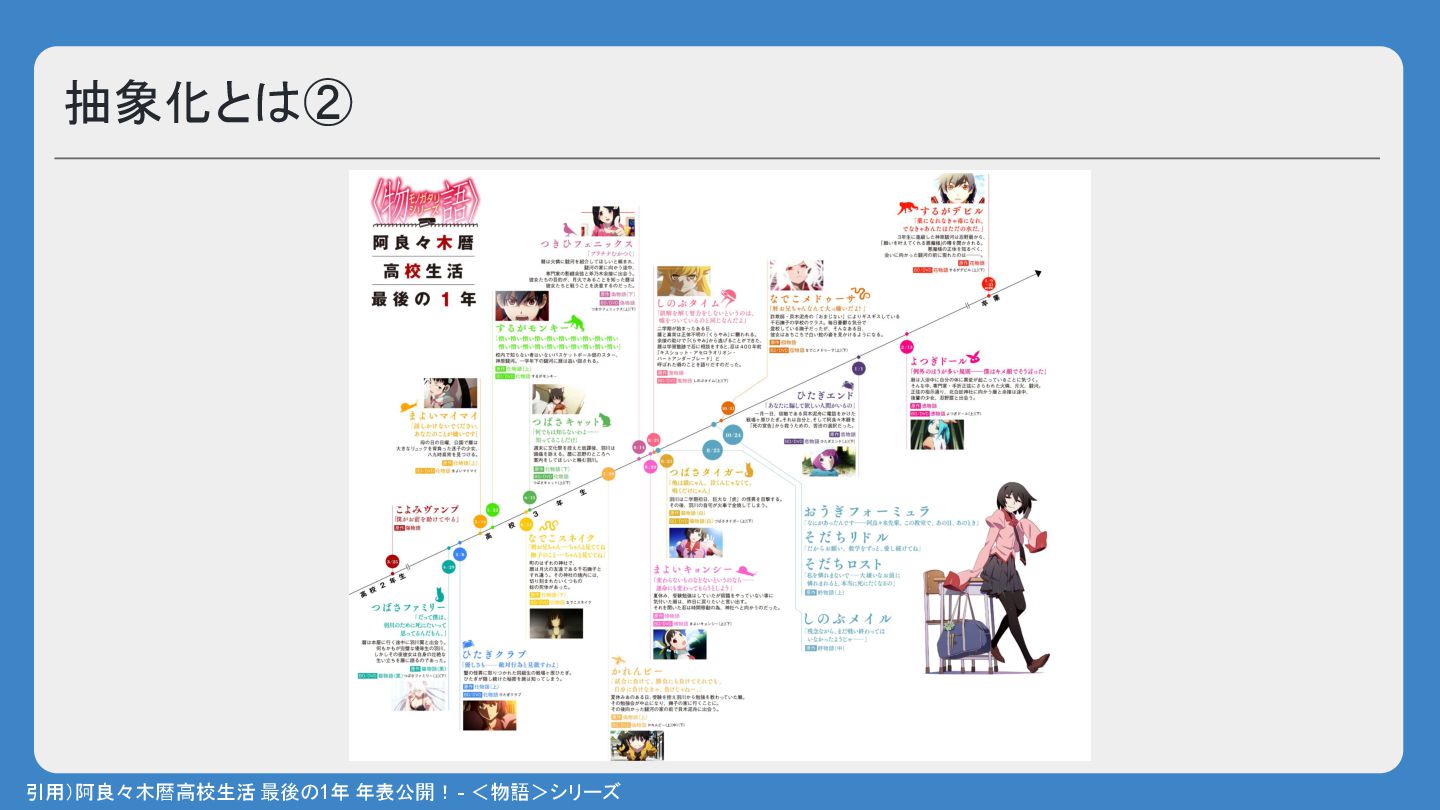Click the おうぎフォーミュラ heading

(866, 511)
